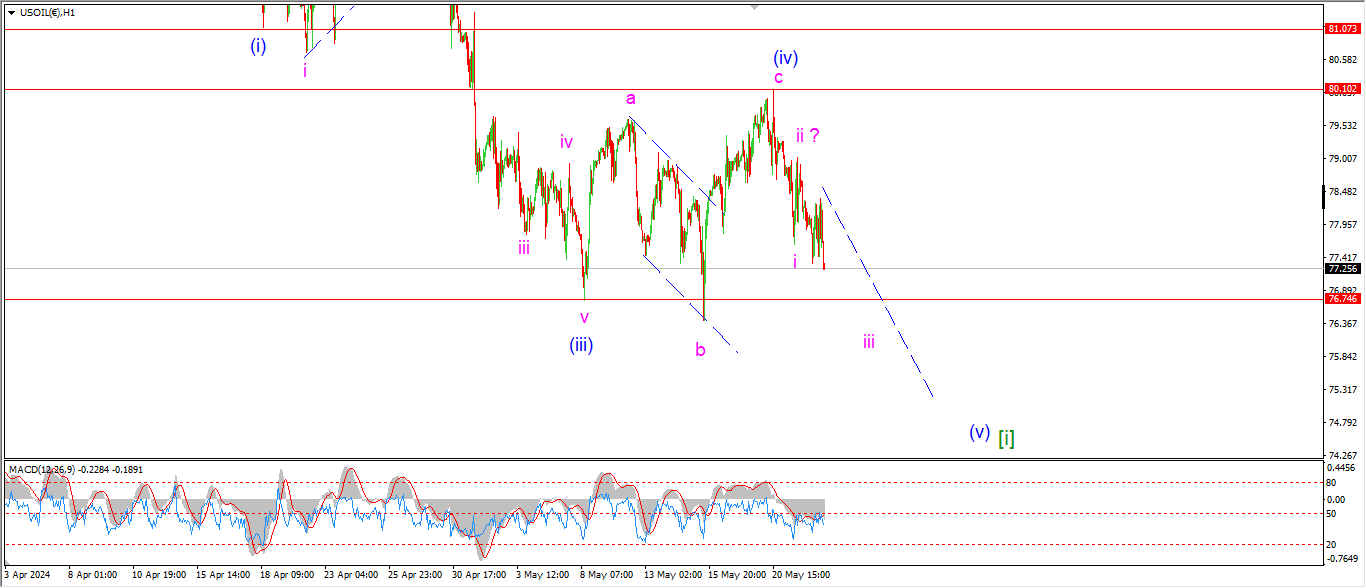
Task: Click the green [i] wave label
Action: tap(1007, 436)
